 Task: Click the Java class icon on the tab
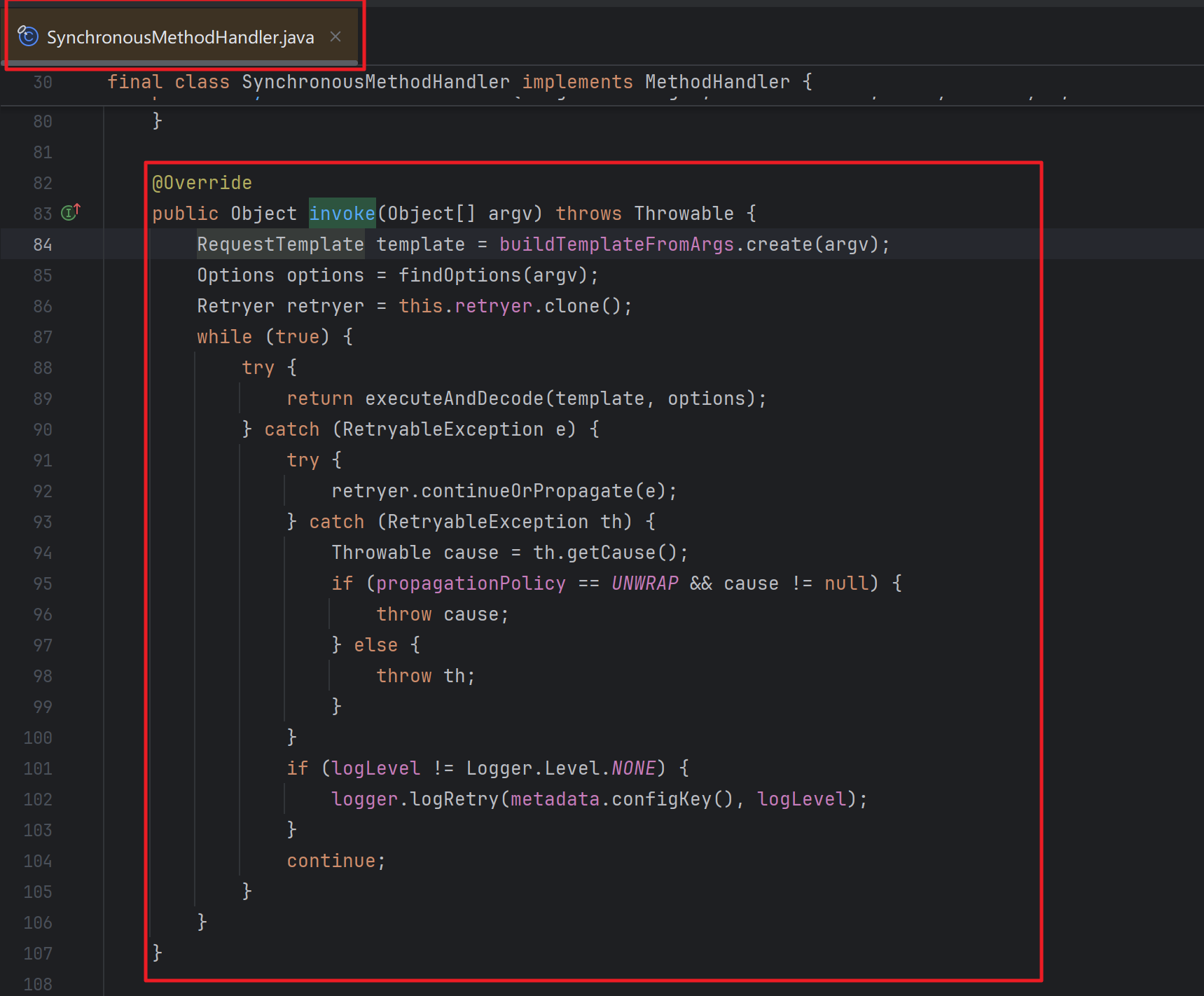click(x=28, y=36)
